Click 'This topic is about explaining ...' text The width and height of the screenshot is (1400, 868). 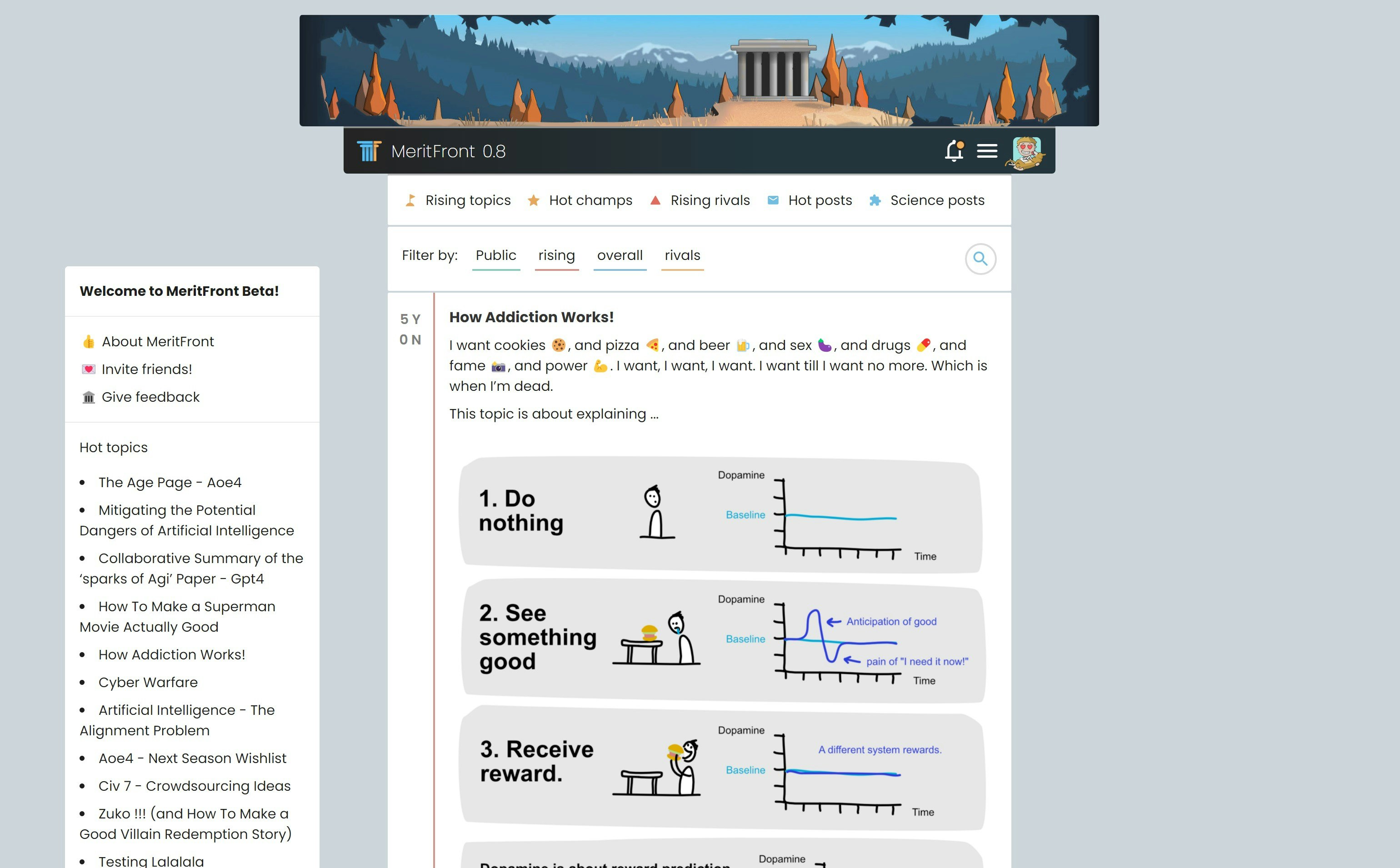pyautogui.click(x=553, y=414)
